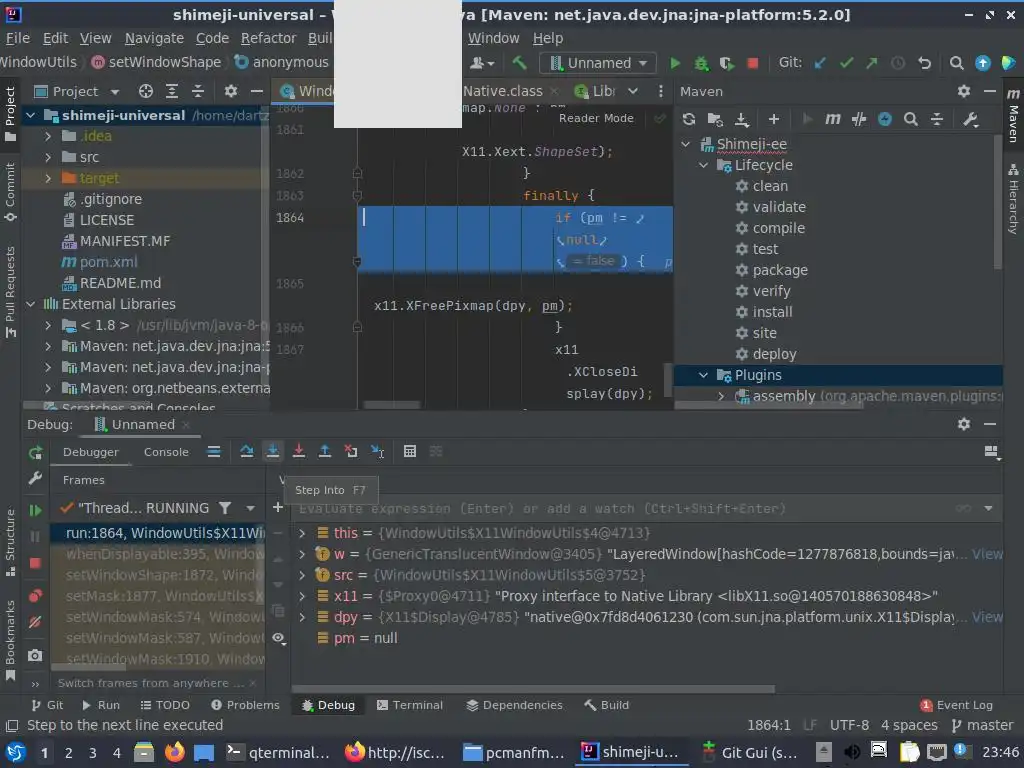The height and width of the screenshot is (768, 1024).
Task: Open Project panel gear options
Action: (231, 91)
